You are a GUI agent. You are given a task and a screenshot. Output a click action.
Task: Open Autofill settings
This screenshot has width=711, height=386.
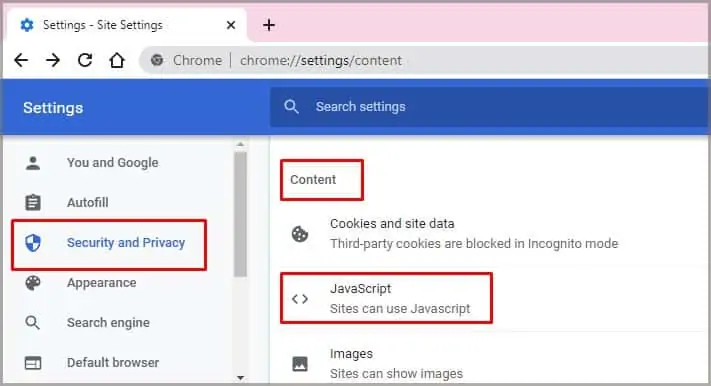[88, 202]
